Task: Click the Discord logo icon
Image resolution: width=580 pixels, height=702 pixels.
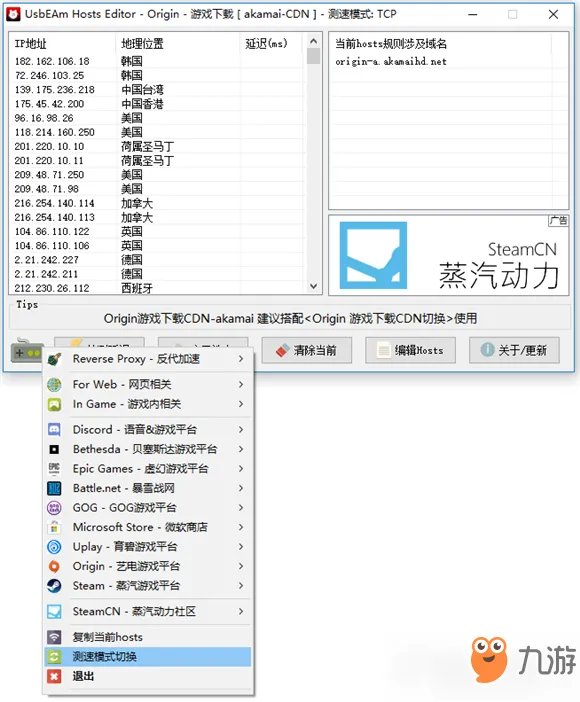Action: (x=54, y=430)
